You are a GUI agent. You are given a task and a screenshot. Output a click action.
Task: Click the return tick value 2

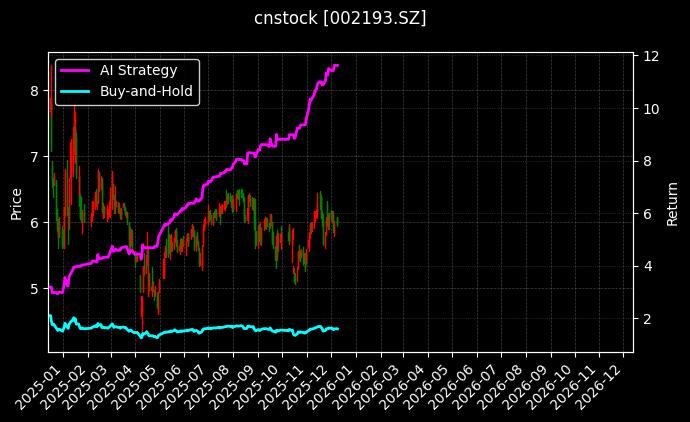coord(644,319)
